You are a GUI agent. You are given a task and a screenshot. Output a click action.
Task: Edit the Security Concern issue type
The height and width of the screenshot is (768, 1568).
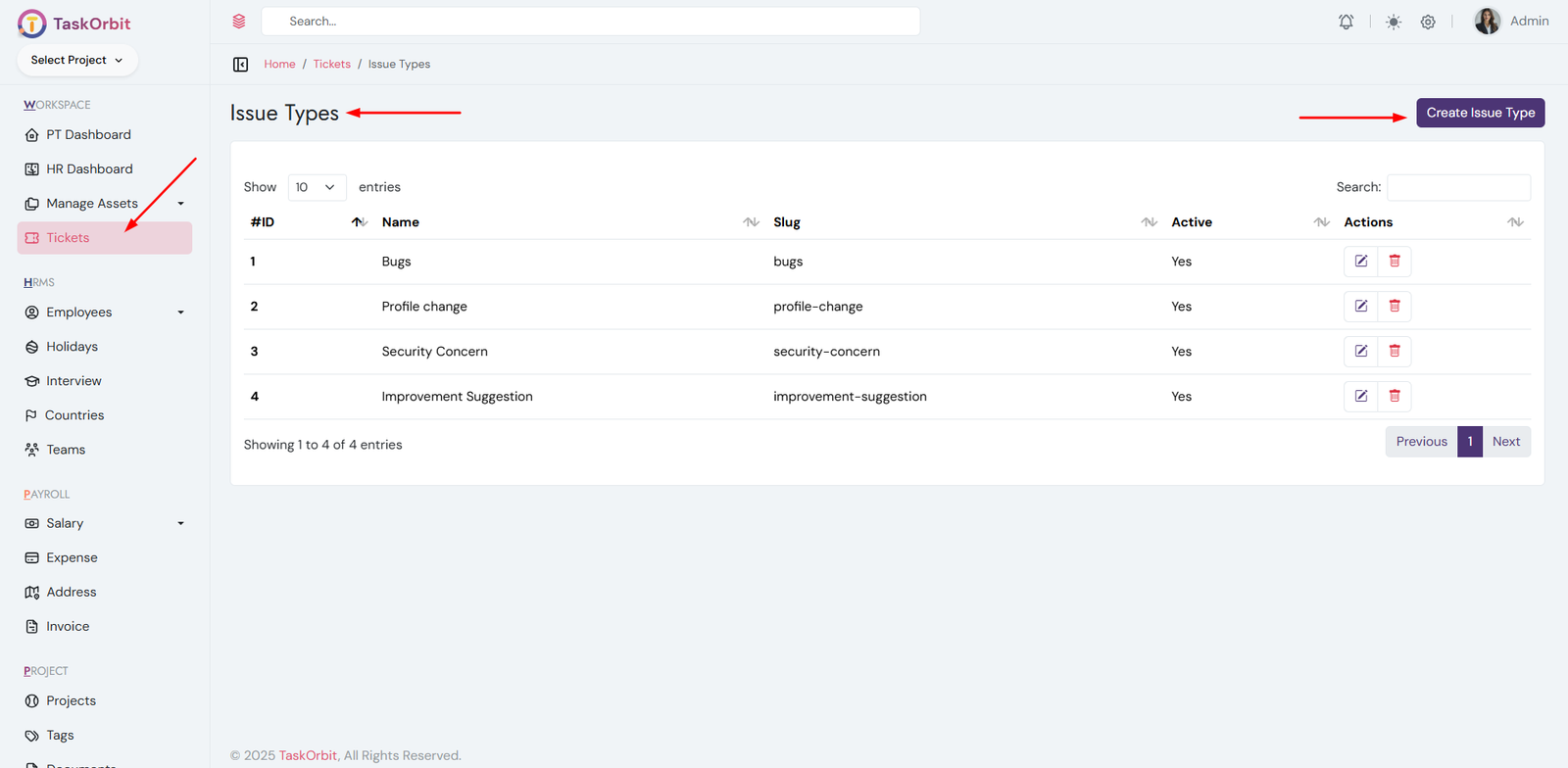tap(1360, 352)
